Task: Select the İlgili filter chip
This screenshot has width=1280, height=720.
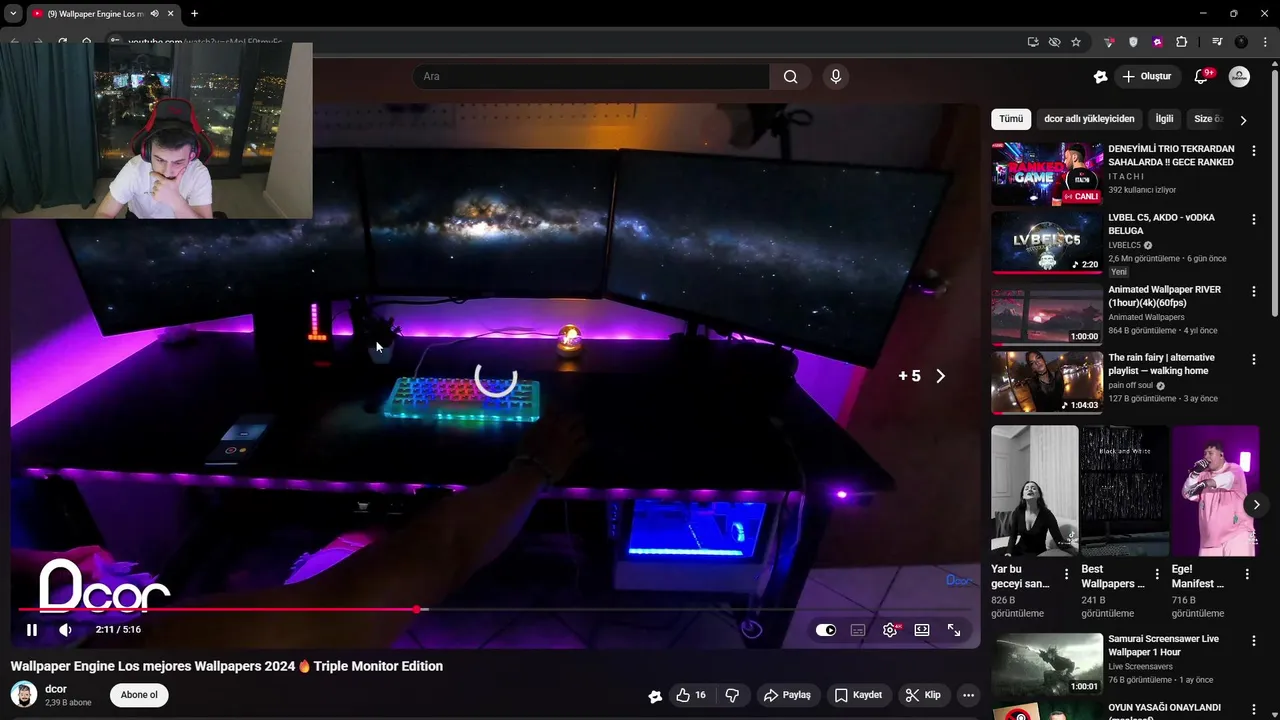Action: (1164, 119)
